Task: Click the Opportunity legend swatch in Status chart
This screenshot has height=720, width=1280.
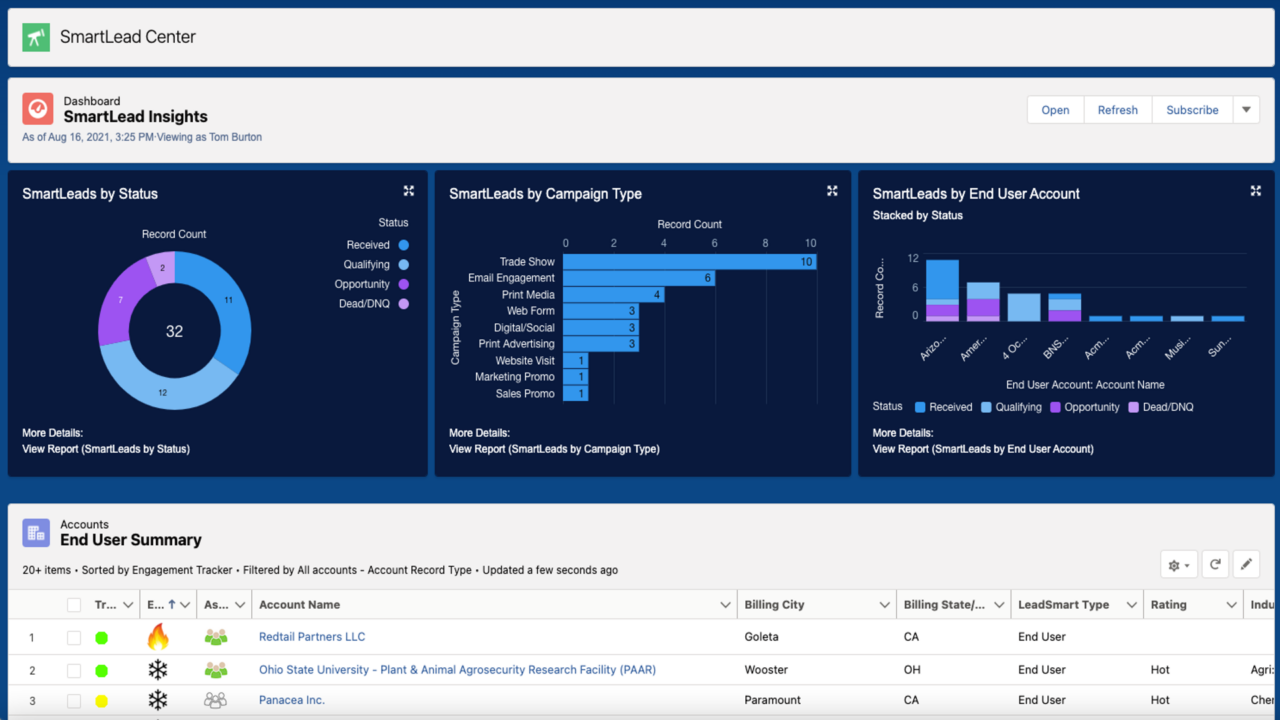Action: [403, 284]
